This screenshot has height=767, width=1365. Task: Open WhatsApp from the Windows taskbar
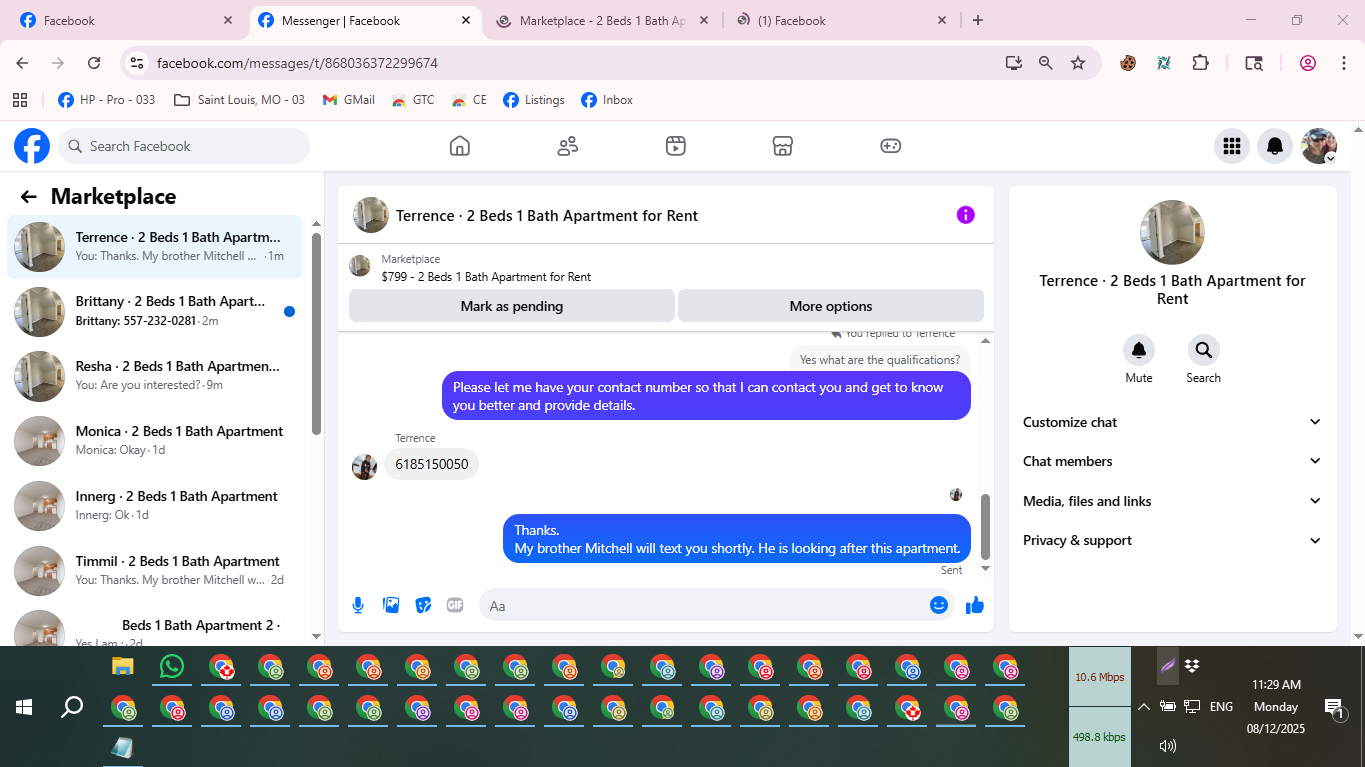(x=172, y=667)
